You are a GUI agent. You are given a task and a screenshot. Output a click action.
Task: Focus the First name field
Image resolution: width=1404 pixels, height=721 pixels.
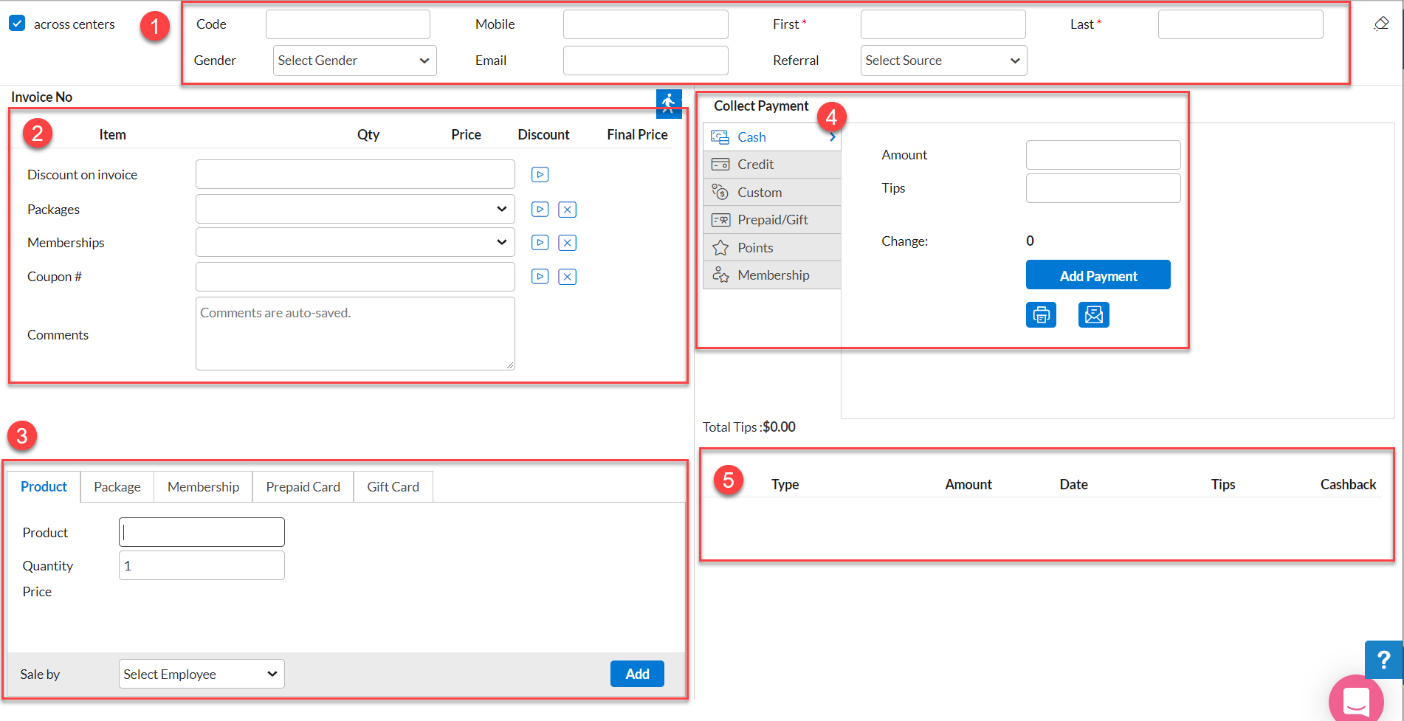click(x=943, y=24)
